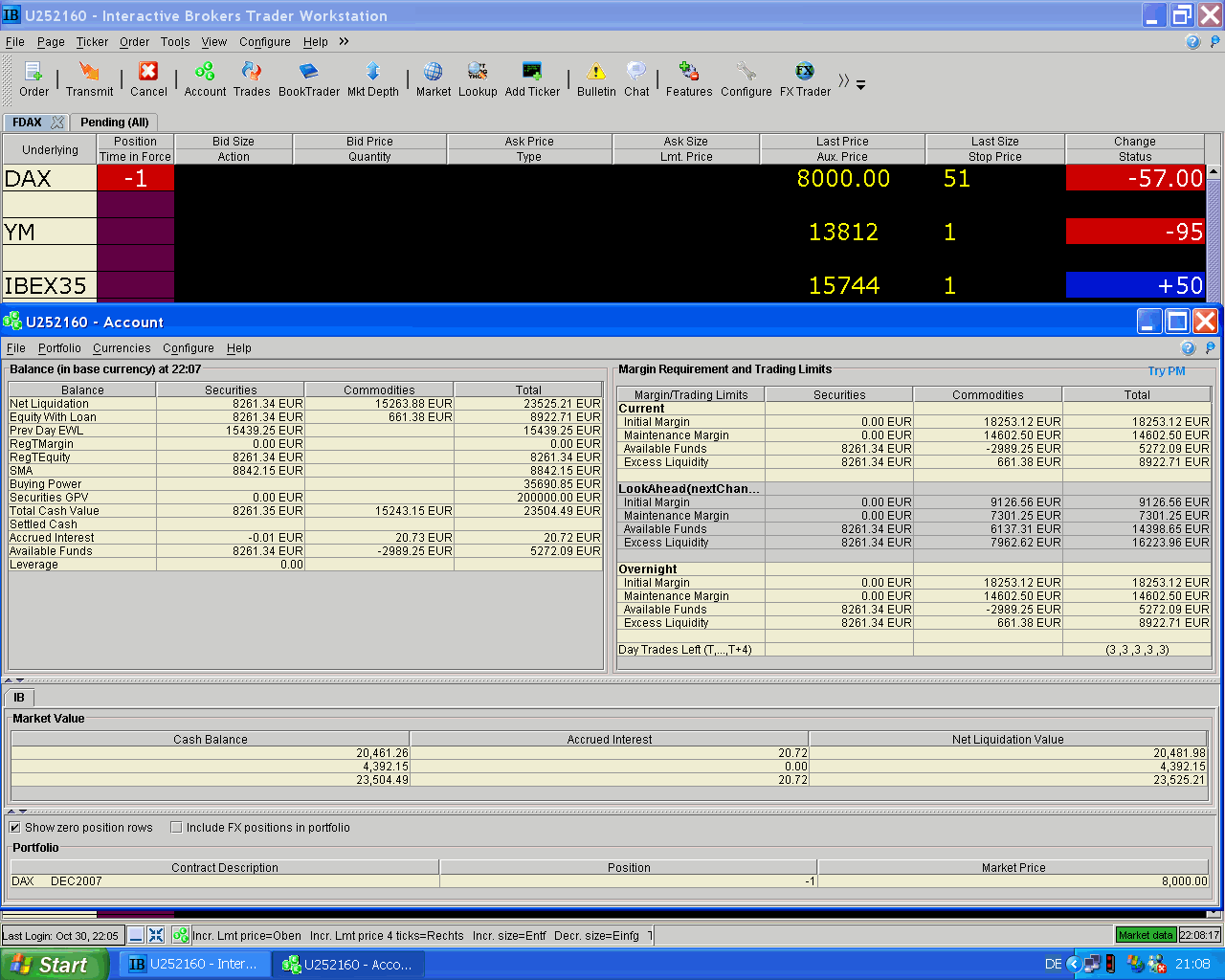Expand hidden menu items via double chevron

pyautogui.click(x=344, y=41)
